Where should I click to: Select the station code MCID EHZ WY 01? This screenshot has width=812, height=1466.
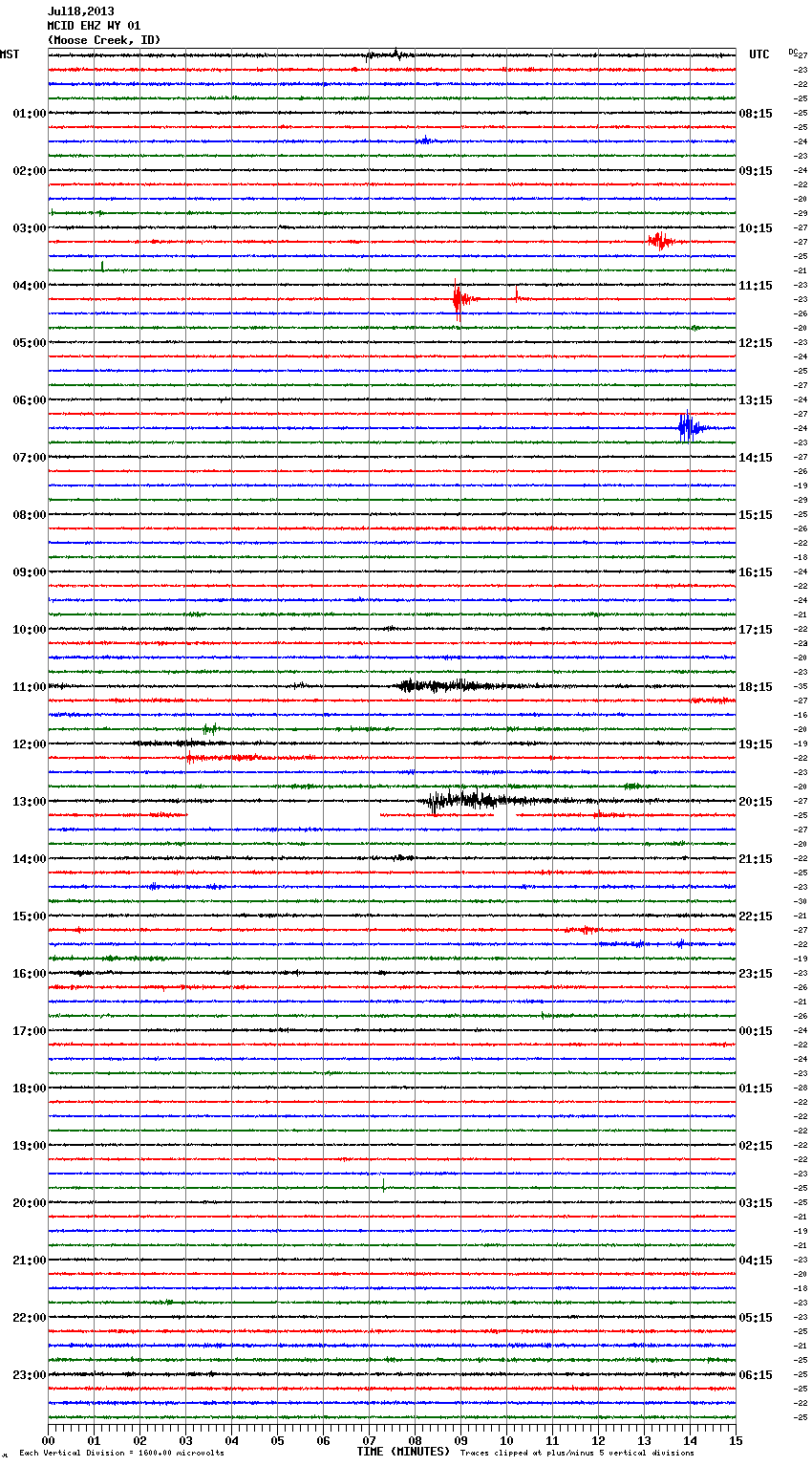94,26
